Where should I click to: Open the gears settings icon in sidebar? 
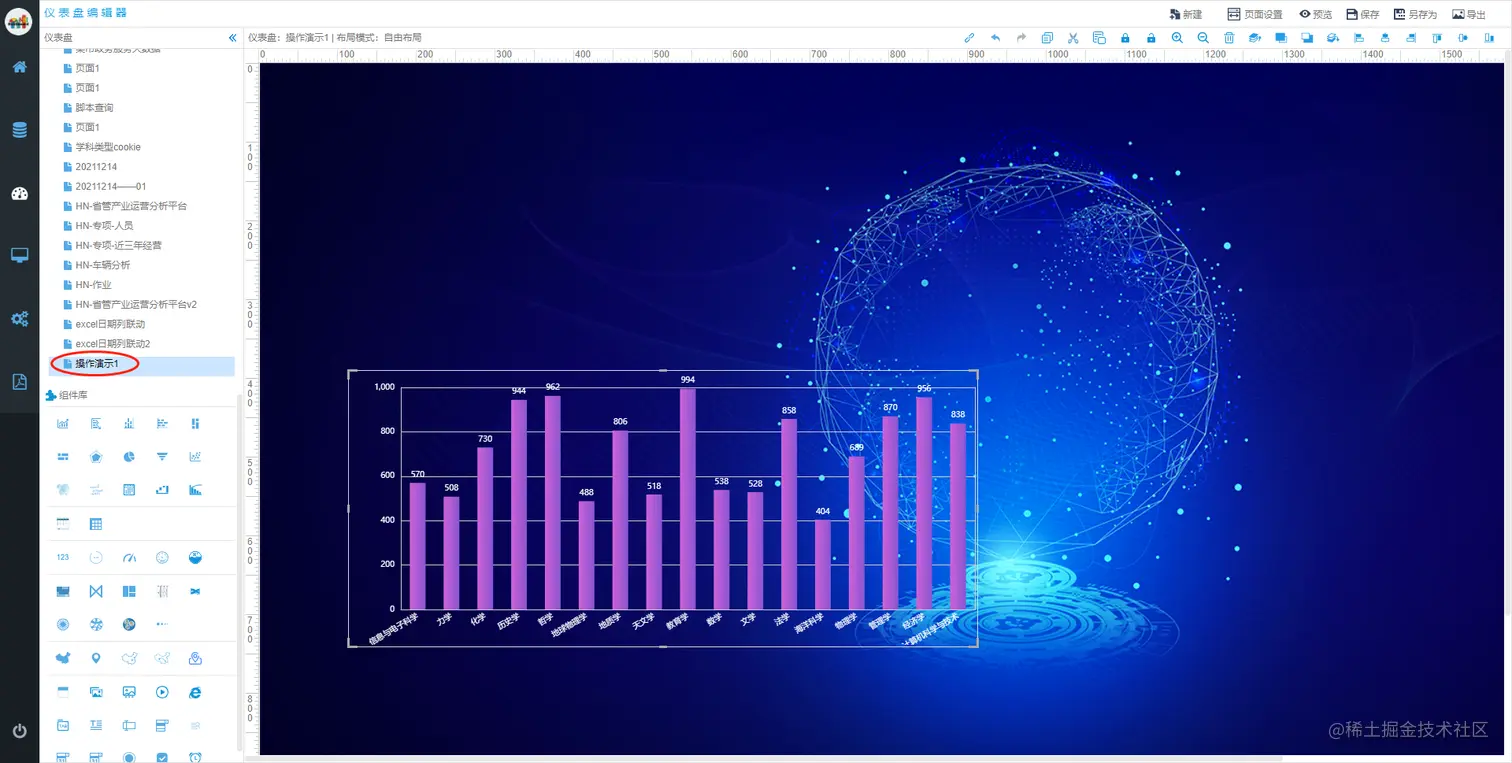pyautogui.click(x=19, y=319)
